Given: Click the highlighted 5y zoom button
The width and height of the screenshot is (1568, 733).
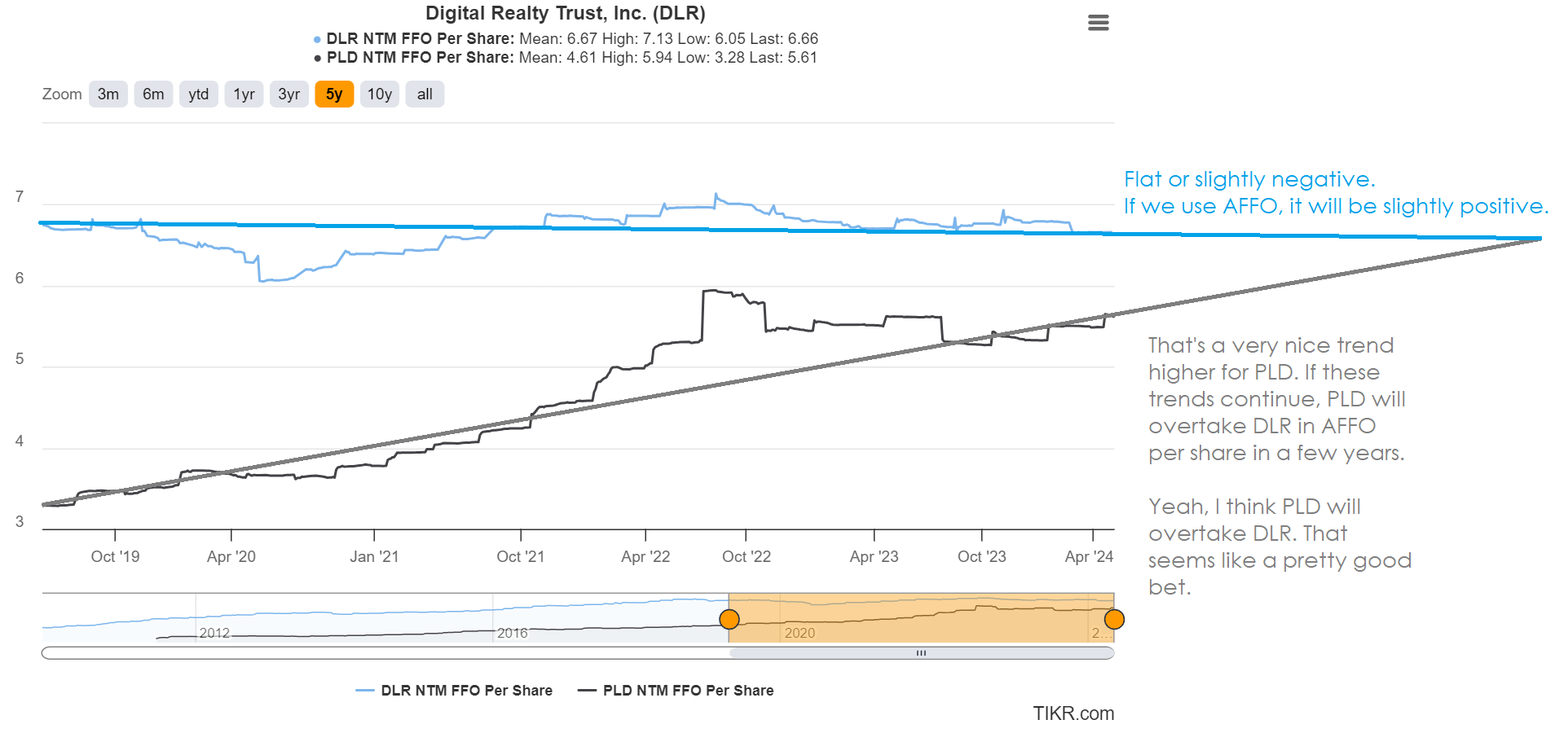Looking at the screenshot, I should coord(334,94).
